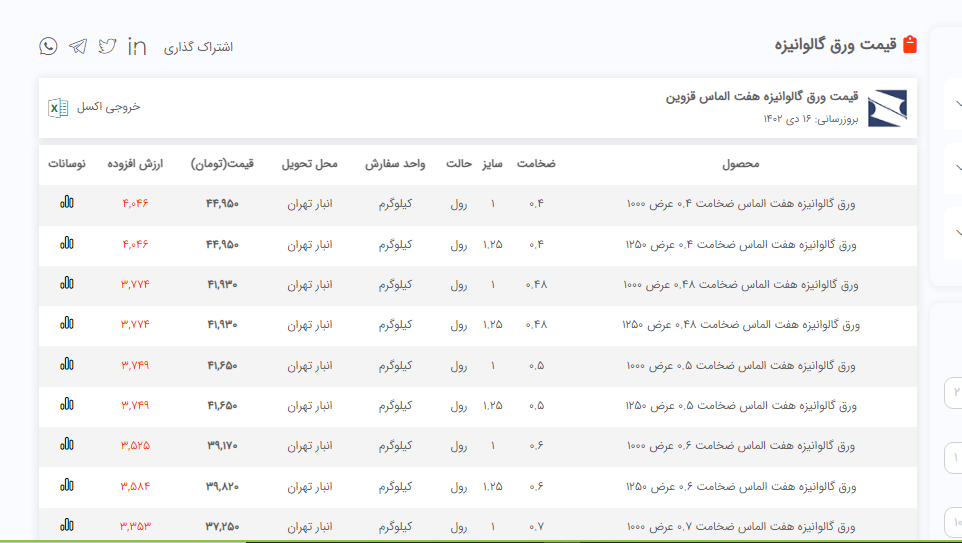
Task: Click the ضخامت column header
Action: [x=536, y=163]
